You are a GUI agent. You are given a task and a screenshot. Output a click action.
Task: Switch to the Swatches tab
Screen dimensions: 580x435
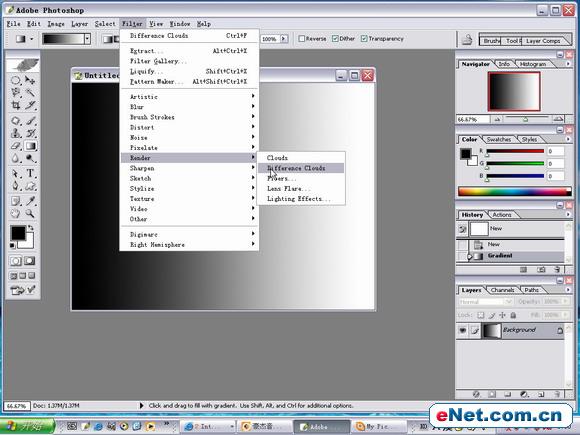[x=498, y=139]
